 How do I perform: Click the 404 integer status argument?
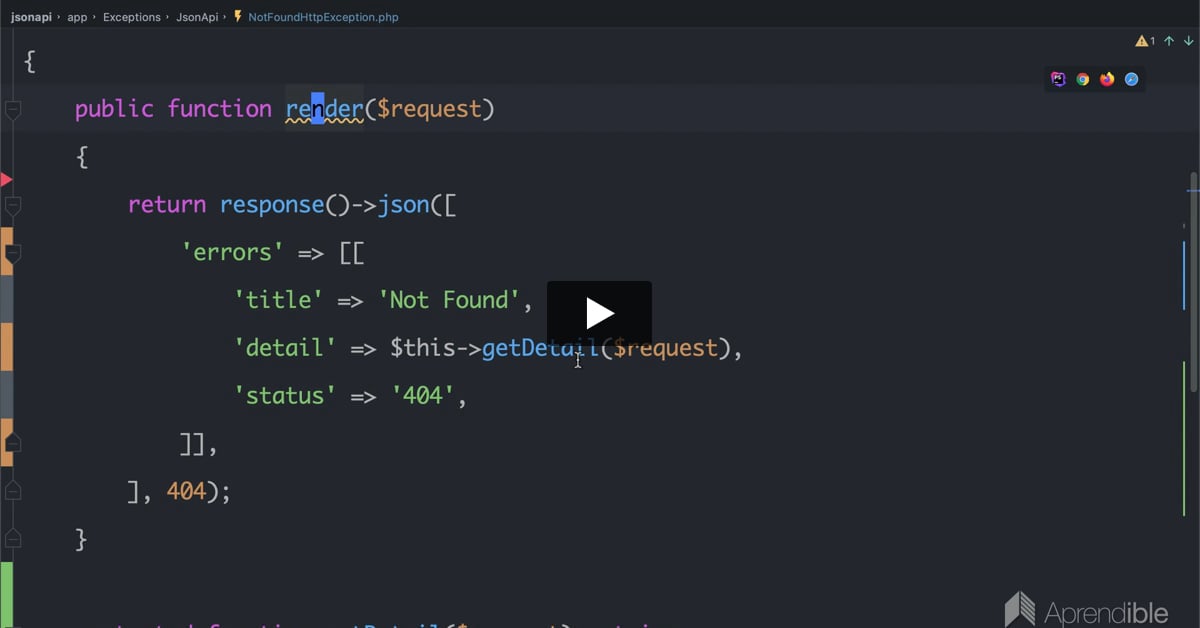click(186, 492)
